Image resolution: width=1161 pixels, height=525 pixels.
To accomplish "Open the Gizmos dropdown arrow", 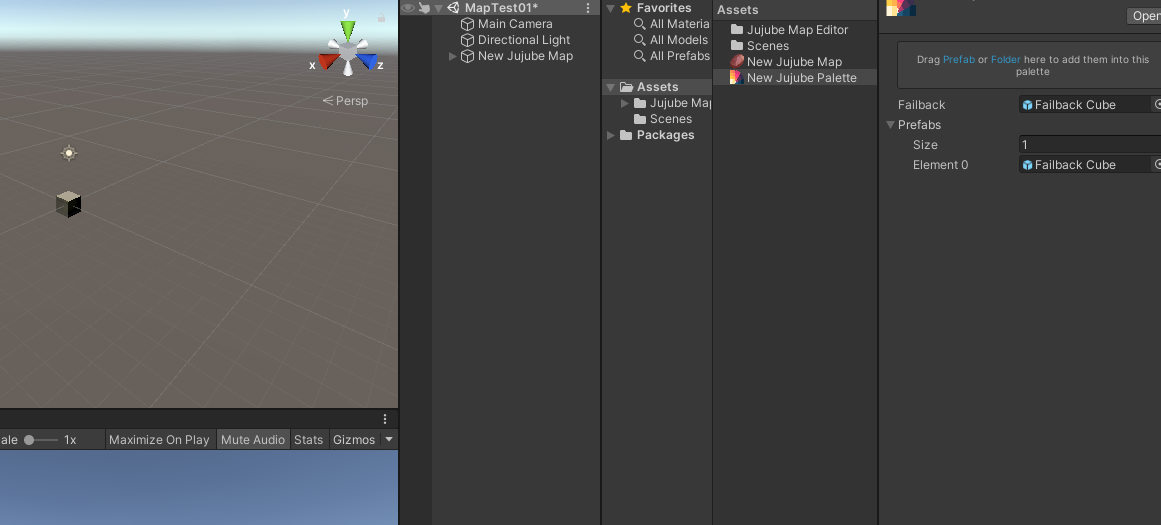I will click(389, 440).
